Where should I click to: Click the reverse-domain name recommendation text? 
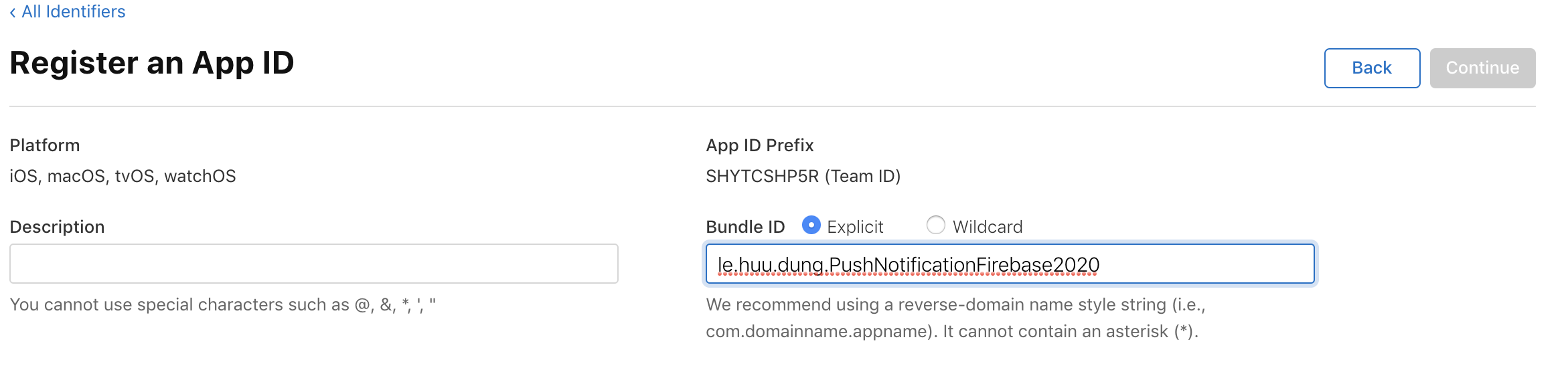pos(955,318)
